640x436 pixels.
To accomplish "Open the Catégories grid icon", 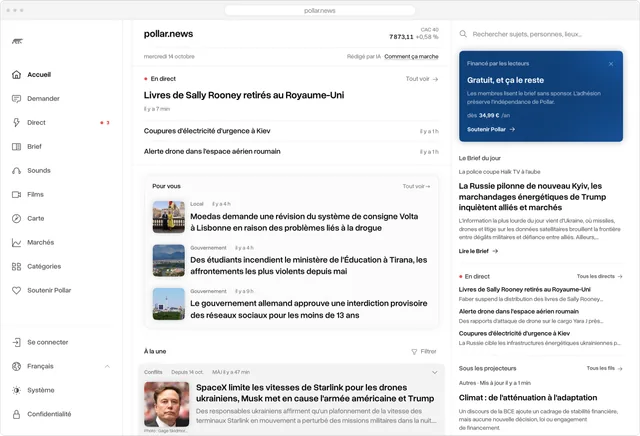I will pos(16,267).
